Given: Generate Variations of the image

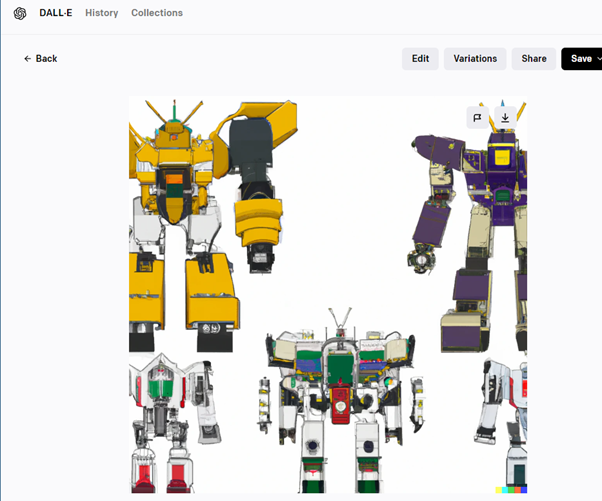Looking at the screenshot, I should pyautogui.click(x=475, y=59).
